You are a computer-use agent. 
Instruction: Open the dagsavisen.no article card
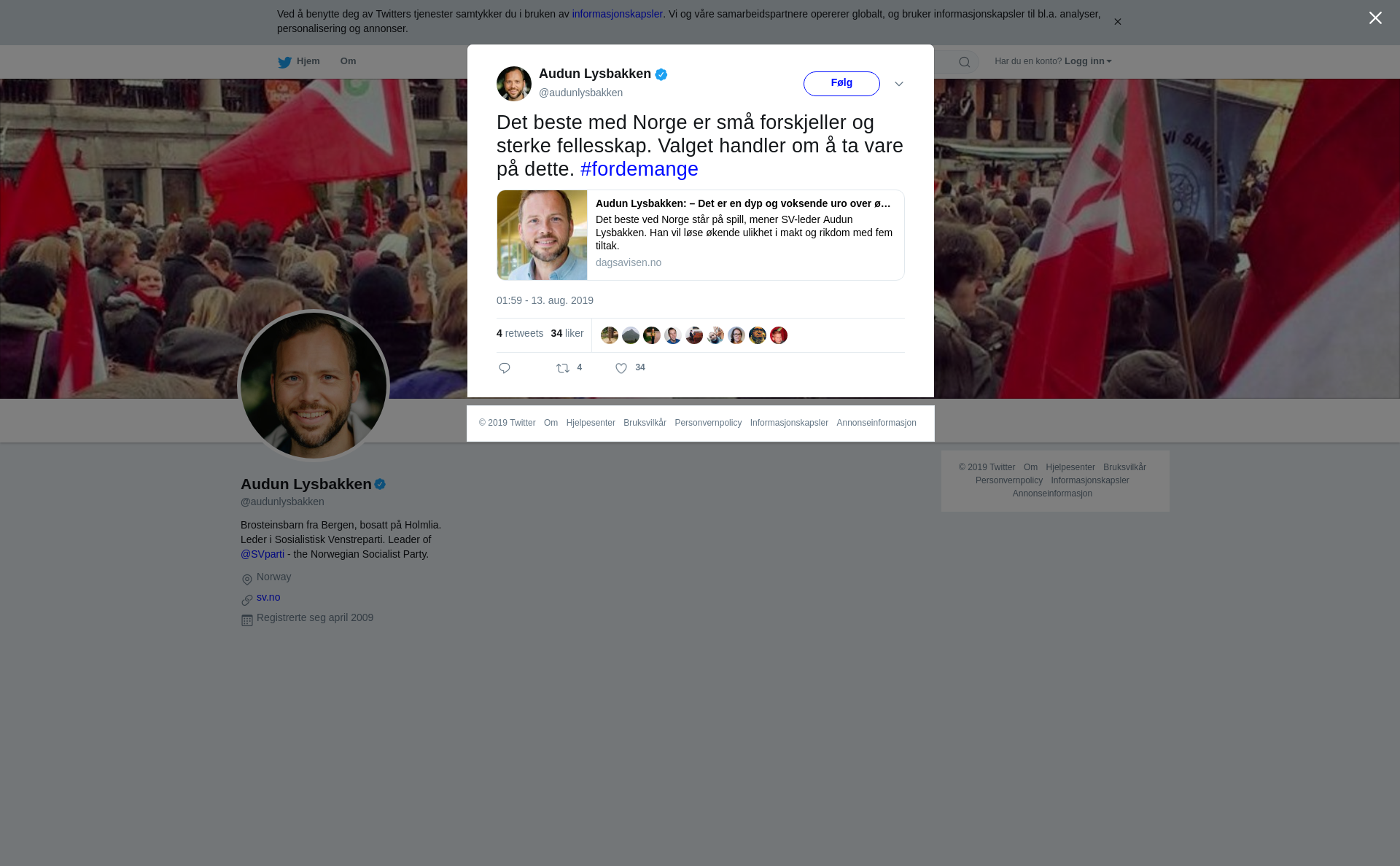point(701,235)
